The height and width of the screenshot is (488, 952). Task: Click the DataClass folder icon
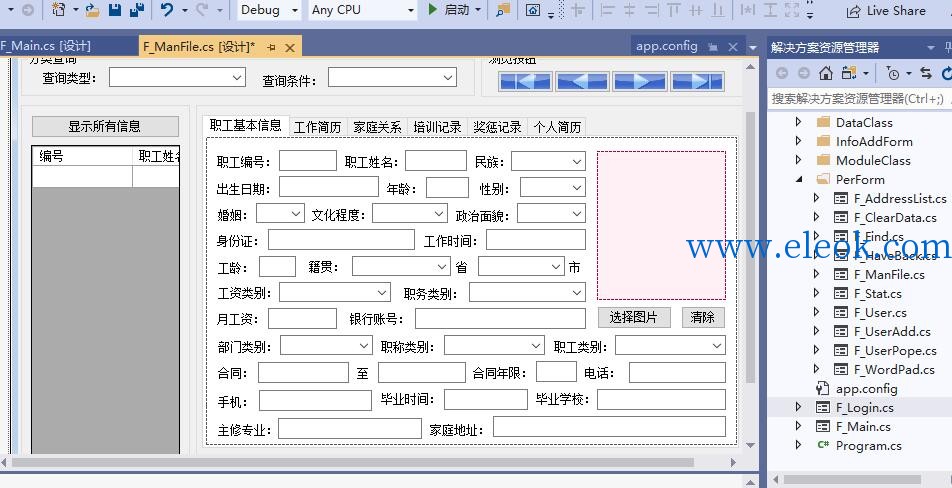pyautogui.click(x=823, y=122)
